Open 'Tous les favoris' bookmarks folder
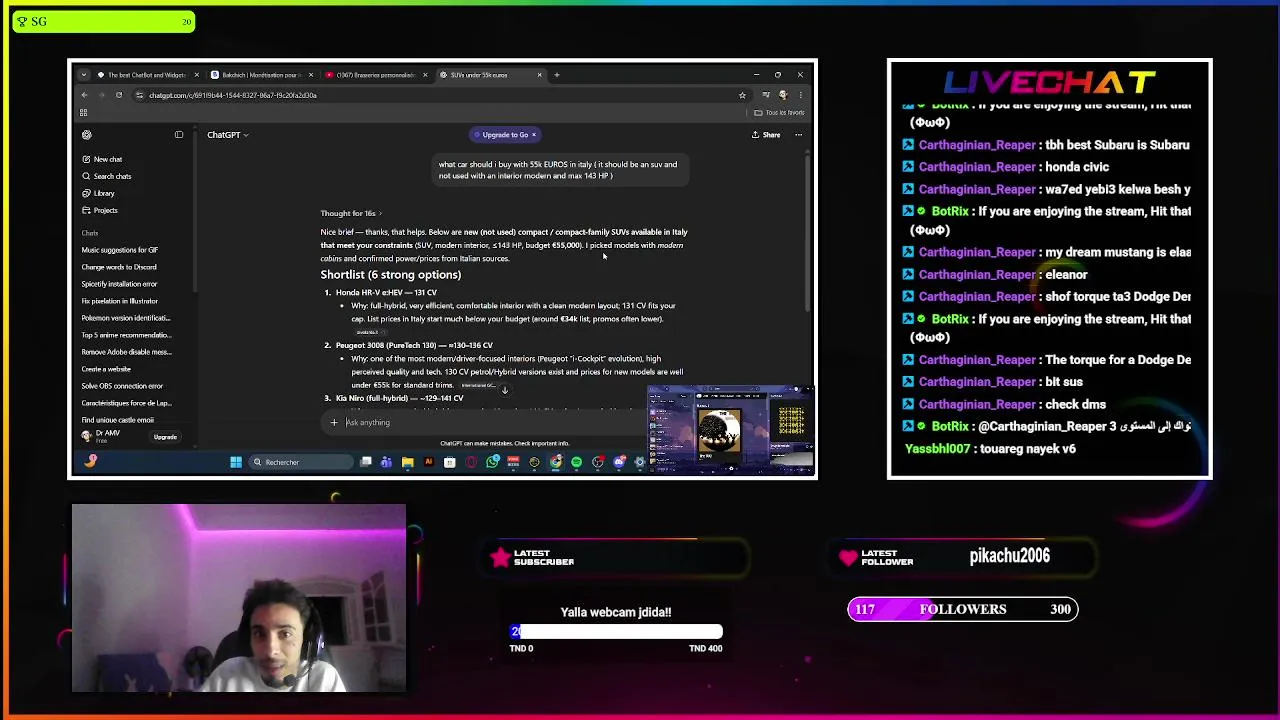This screenshot has height=720, width=1280. 780,113
